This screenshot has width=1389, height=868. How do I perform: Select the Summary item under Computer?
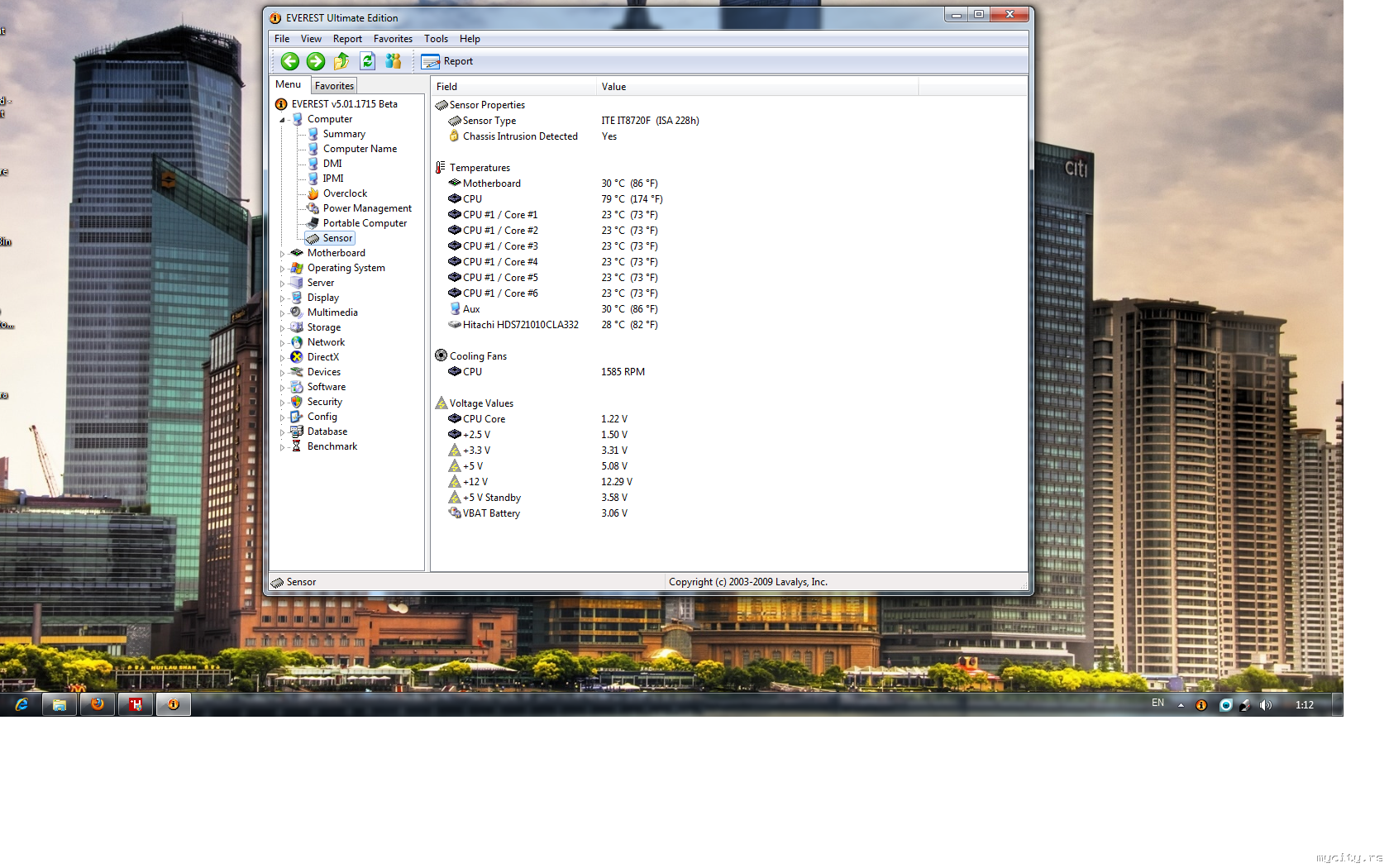[x=344, y=134]
